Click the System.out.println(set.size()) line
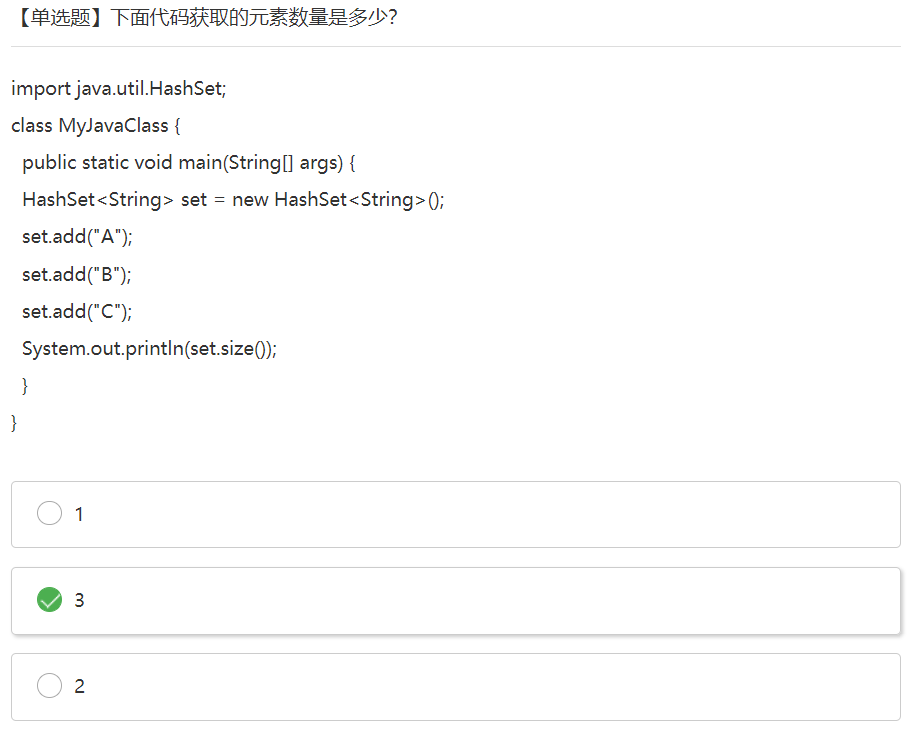The width and height of the screenshot is (914, 751). pos(149,349)
